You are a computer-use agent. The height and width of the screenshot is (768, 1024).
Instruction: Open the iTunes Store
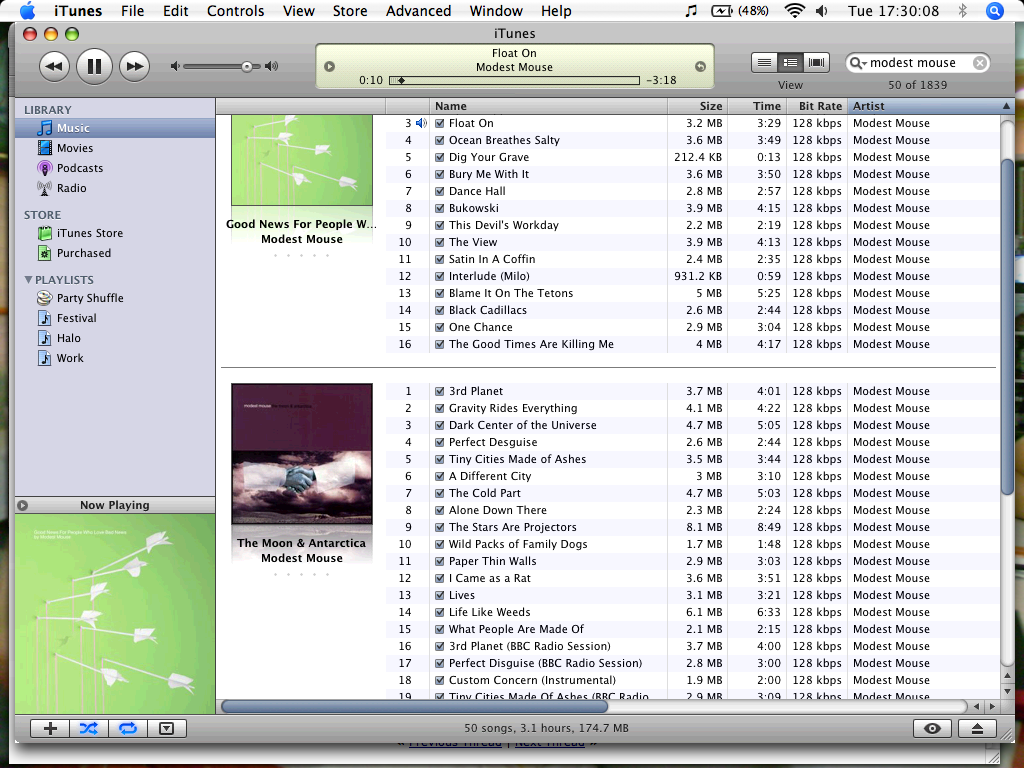point(89,233)
